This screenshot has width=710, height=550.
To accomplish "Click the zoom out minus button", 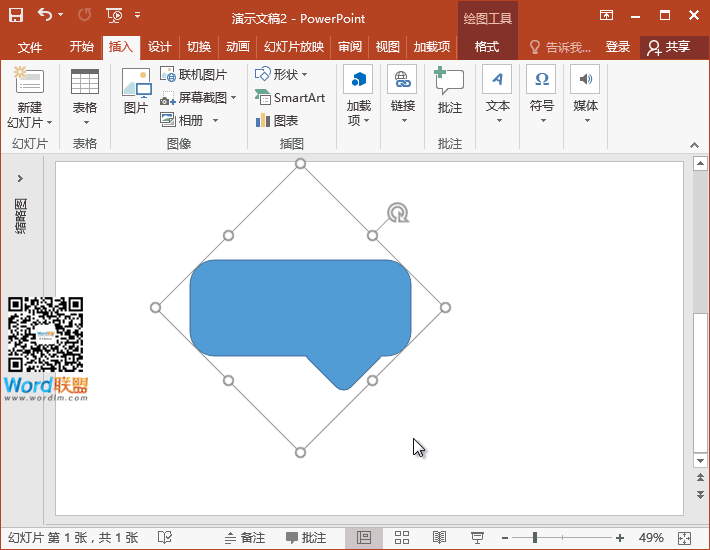I will click(x=505, y=538).
